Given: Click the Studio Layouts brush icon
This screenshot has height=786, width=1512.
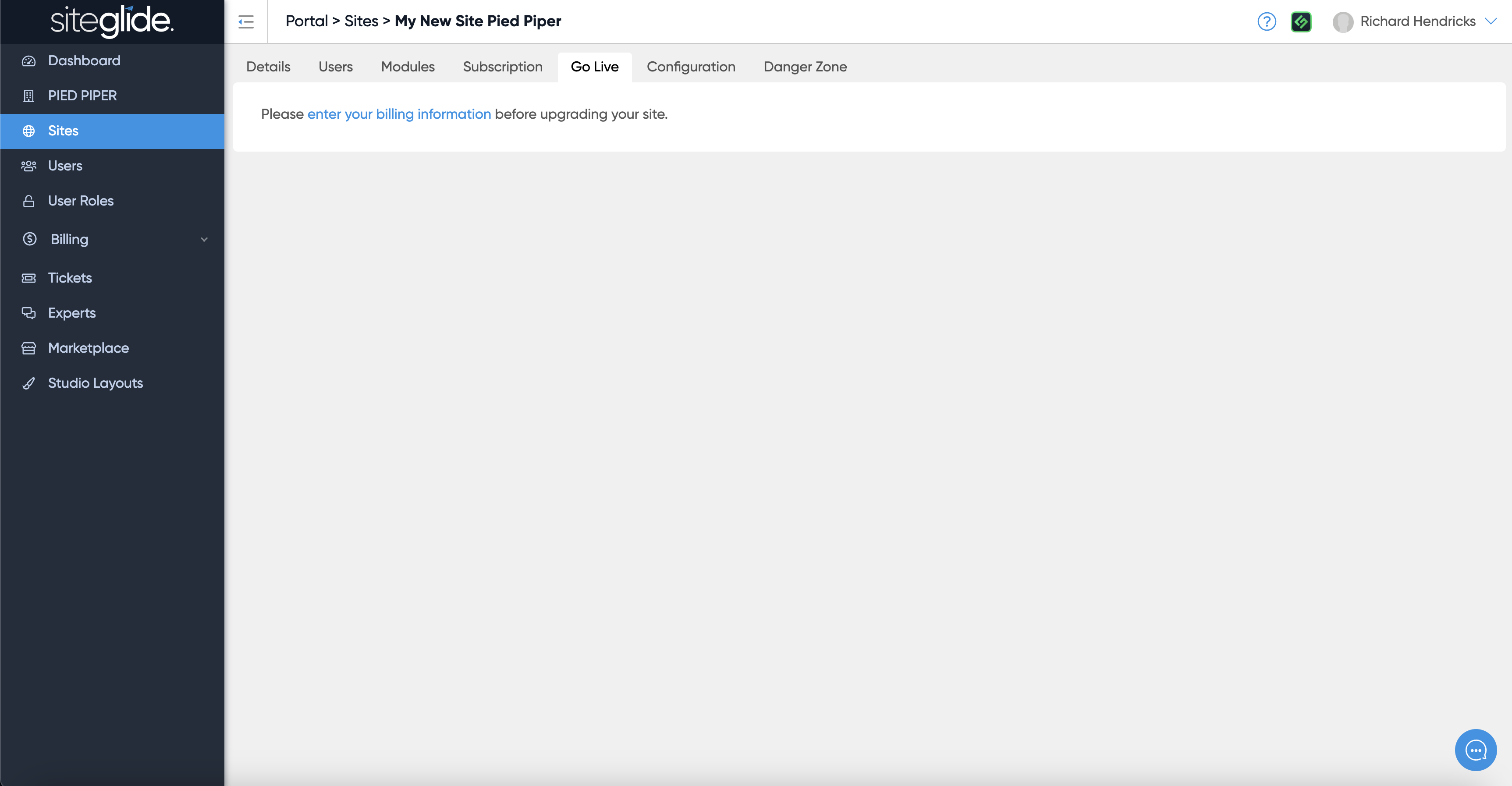Looking at the screenshot, I should click(28, 384).
